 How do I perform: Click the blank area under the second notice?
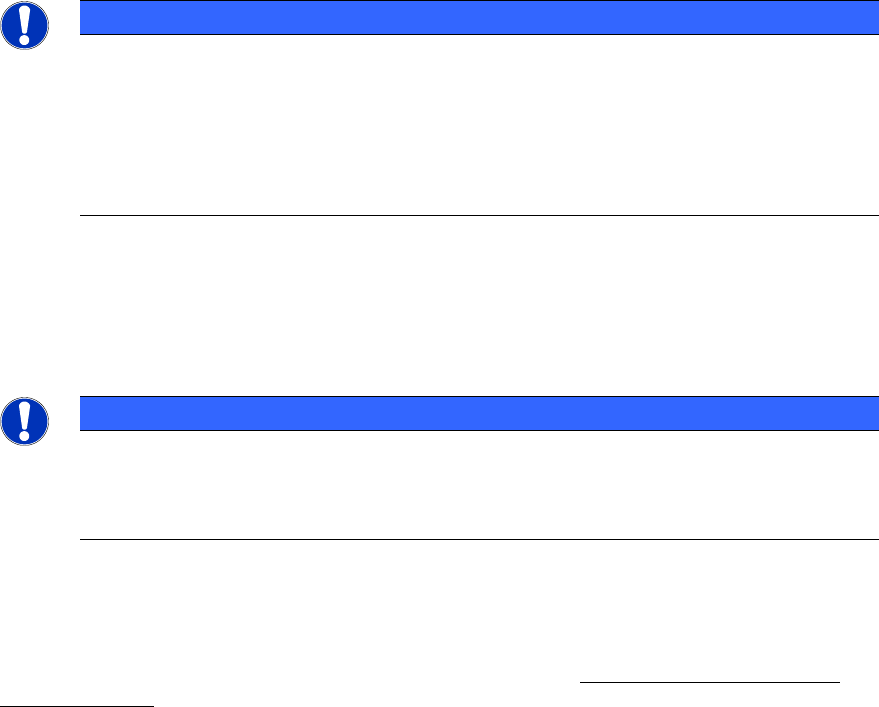[472, 610]
